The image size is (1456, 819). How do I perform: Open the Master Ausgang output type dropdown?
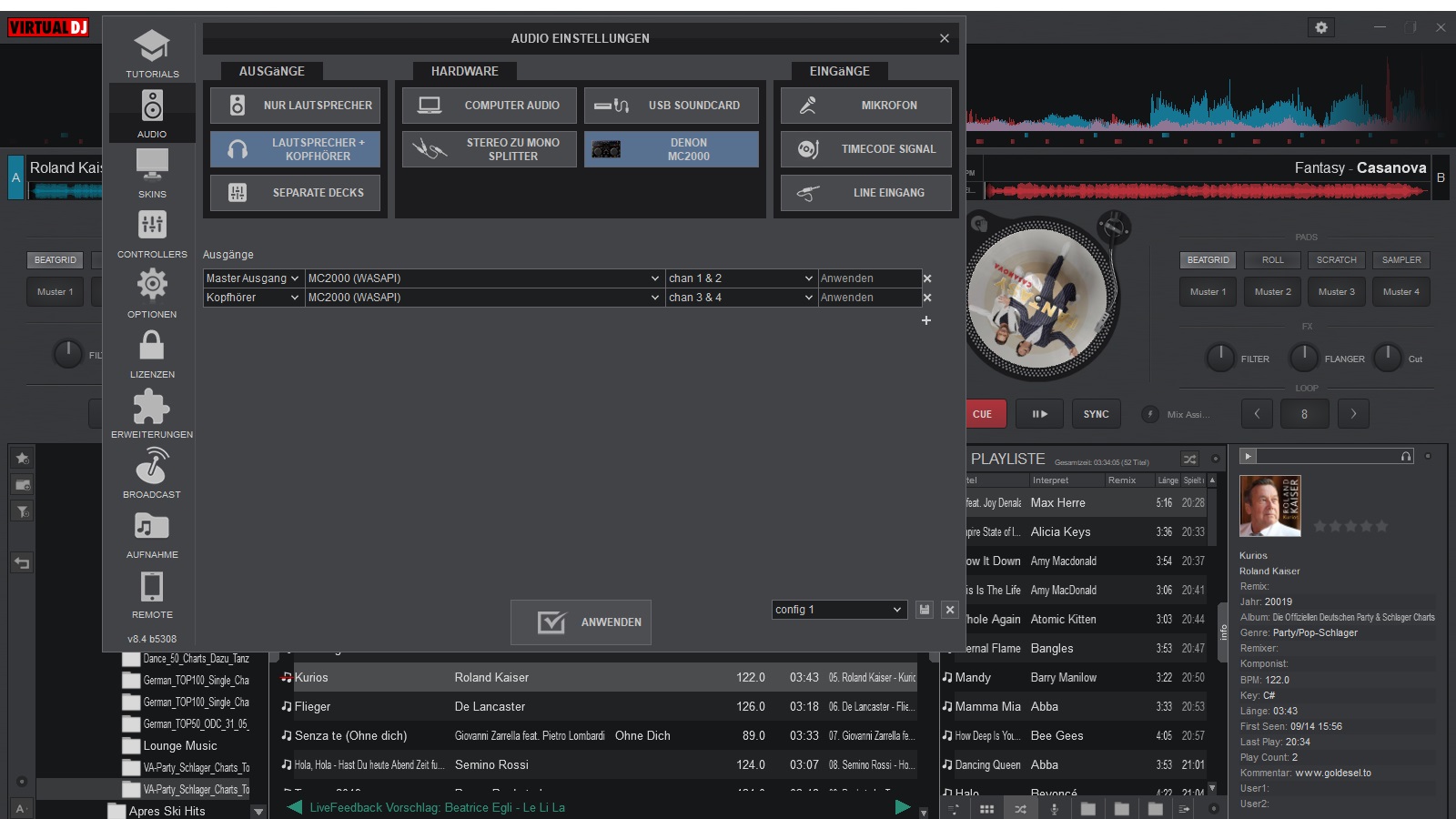coord(253,278)
